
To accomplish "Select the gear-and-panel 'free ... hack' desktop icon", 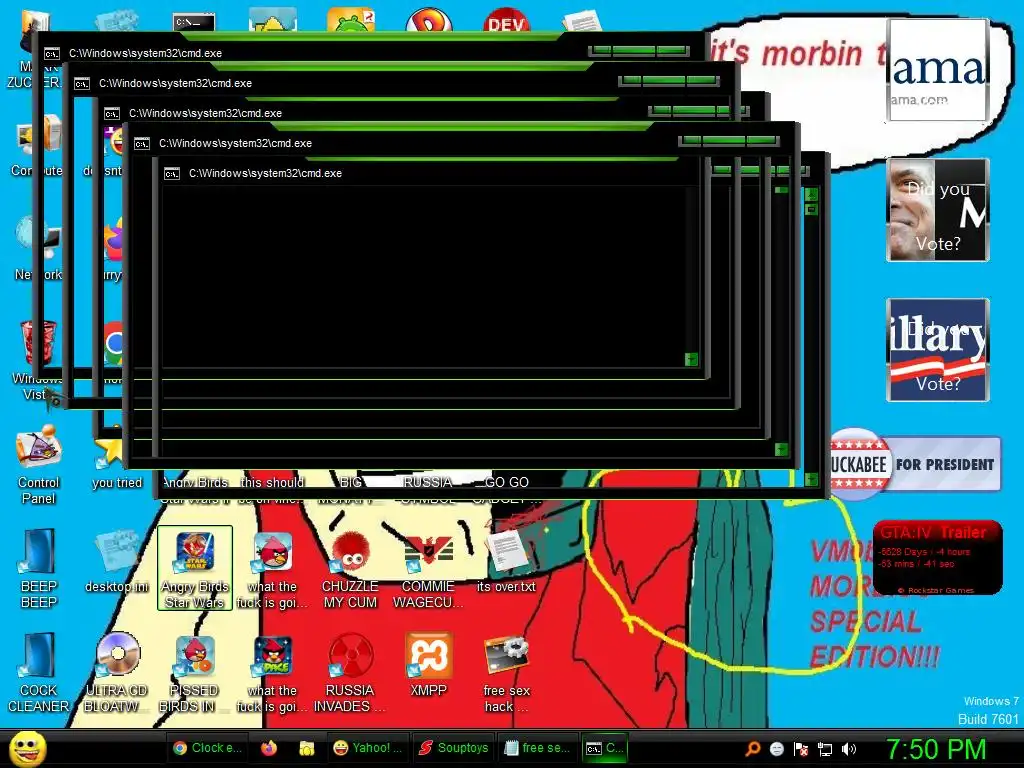I will click(506, 673).
